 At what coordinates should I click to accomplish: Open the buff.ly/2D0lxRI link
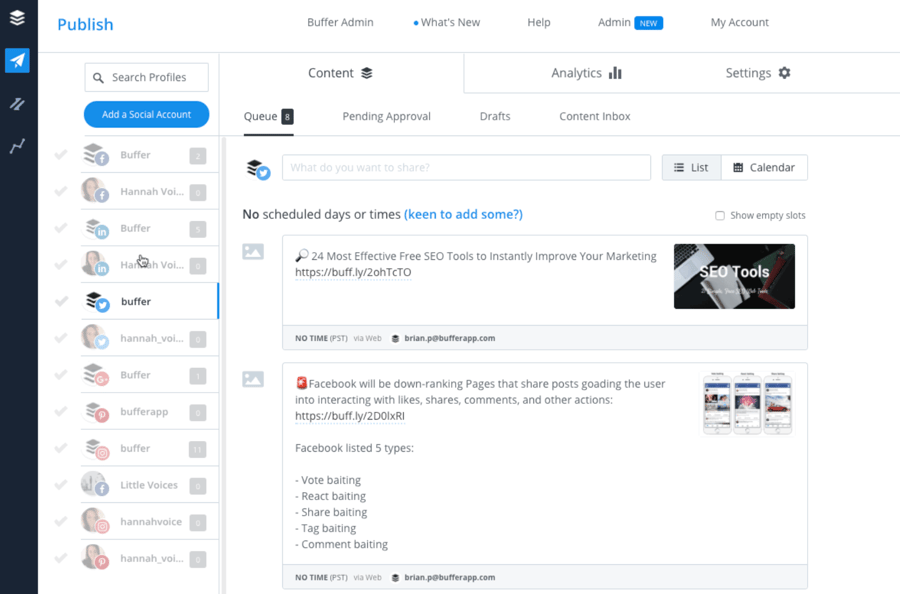[x=350, y=416]
